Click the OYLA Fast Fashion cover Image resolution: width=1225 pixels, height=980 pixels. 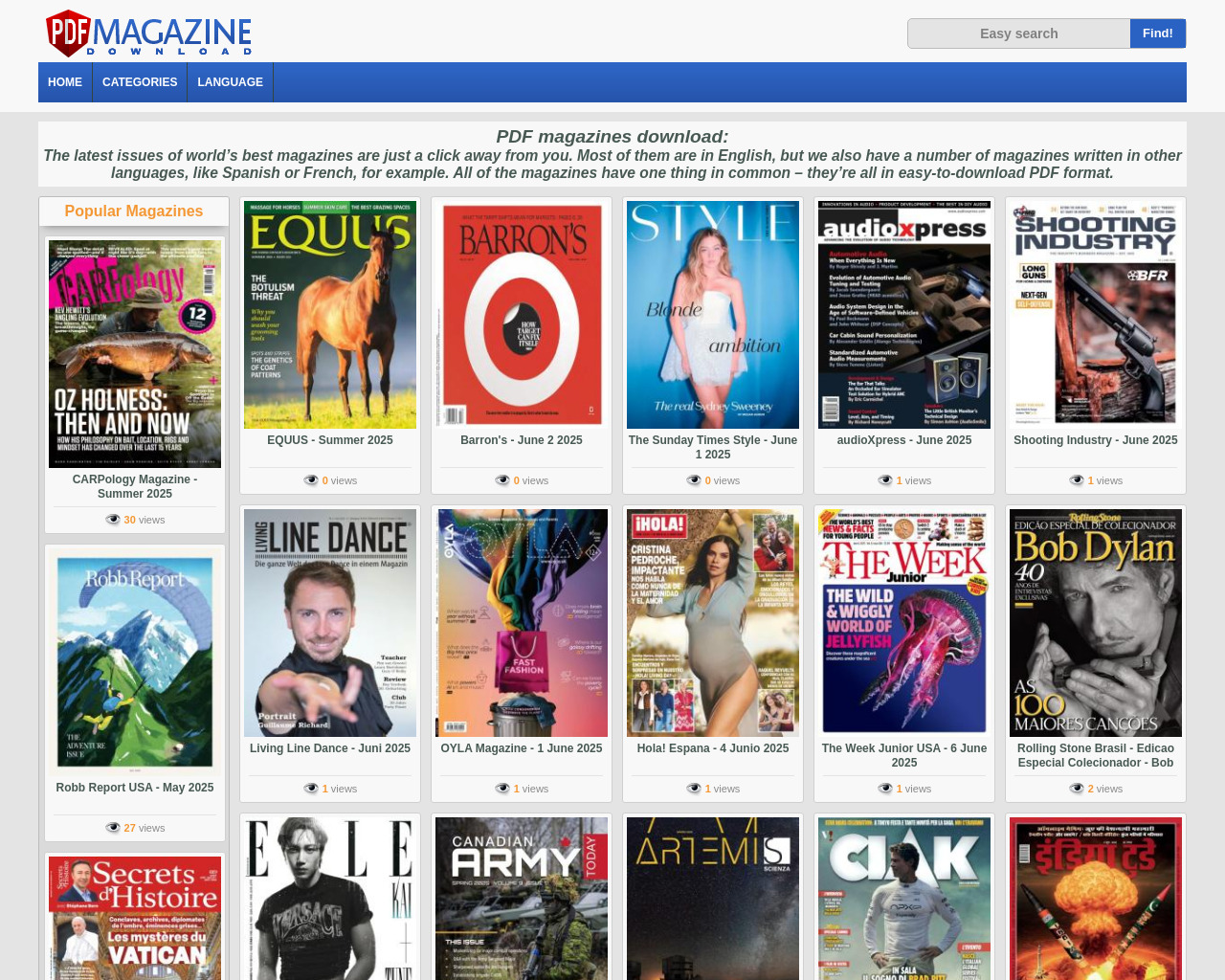pos(522,623)
